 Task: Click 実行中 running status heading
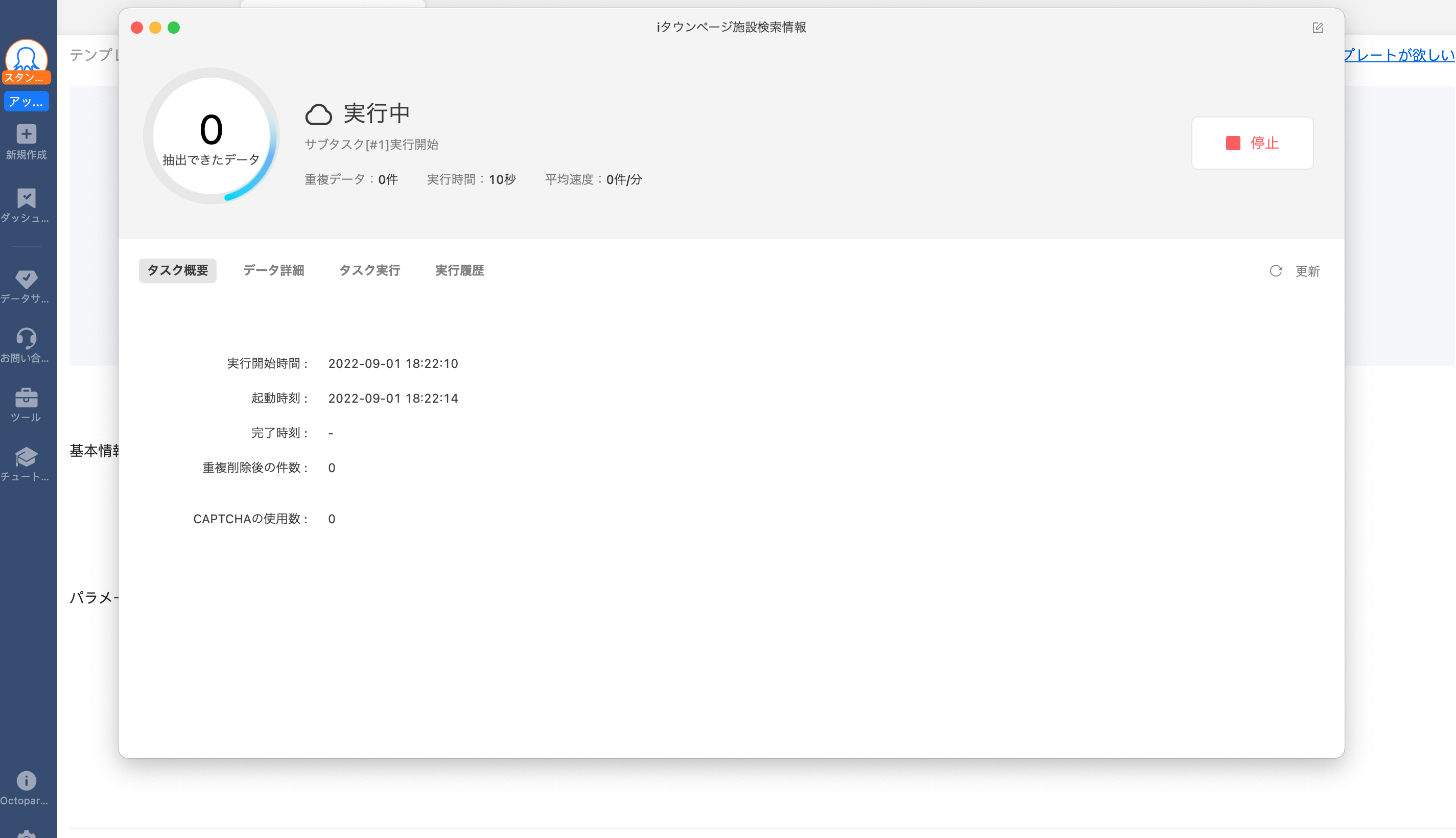(377, 113)
